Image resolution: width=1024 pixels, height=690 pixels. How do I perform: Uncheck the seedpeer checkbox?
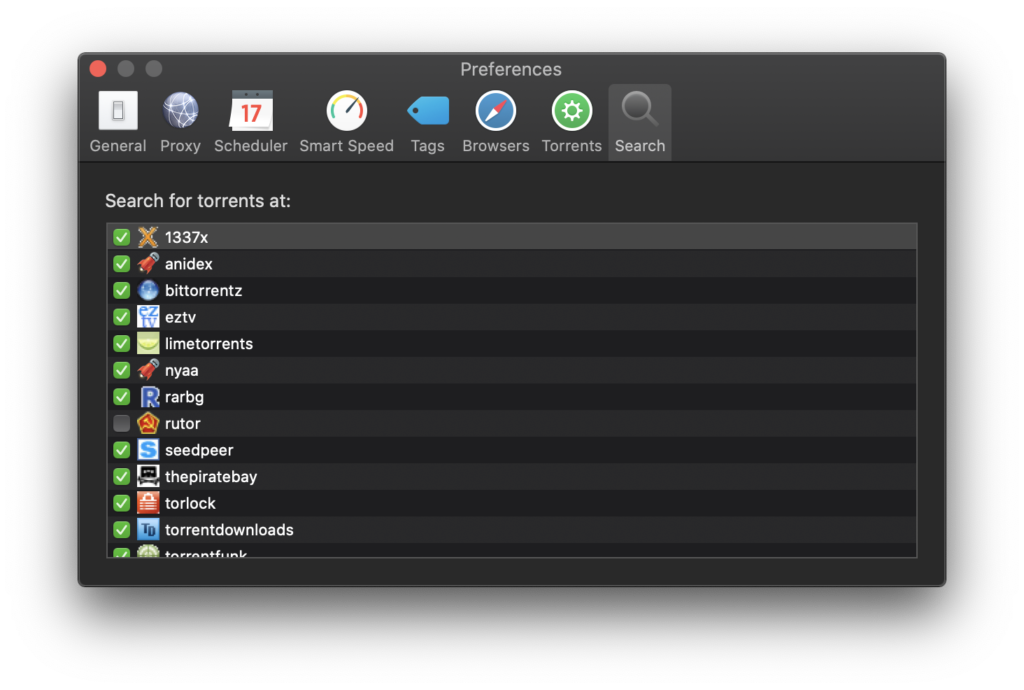tap(121, 450)
